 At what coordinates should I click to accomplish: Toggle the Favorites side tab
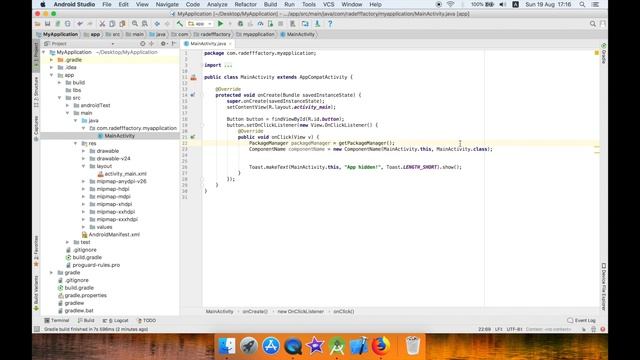(x=36, y=251)
